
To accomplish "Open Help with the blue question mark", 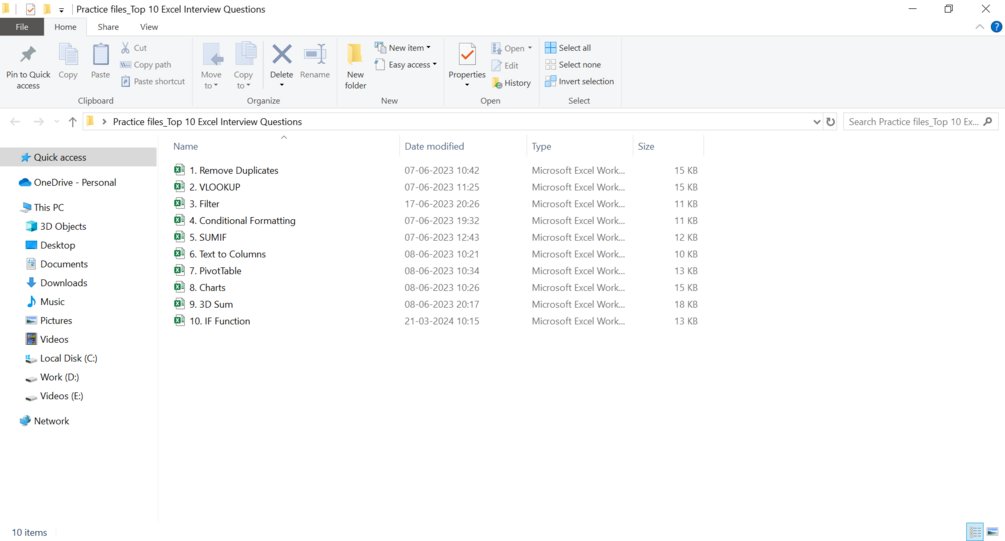I will (x=996, y=27).
